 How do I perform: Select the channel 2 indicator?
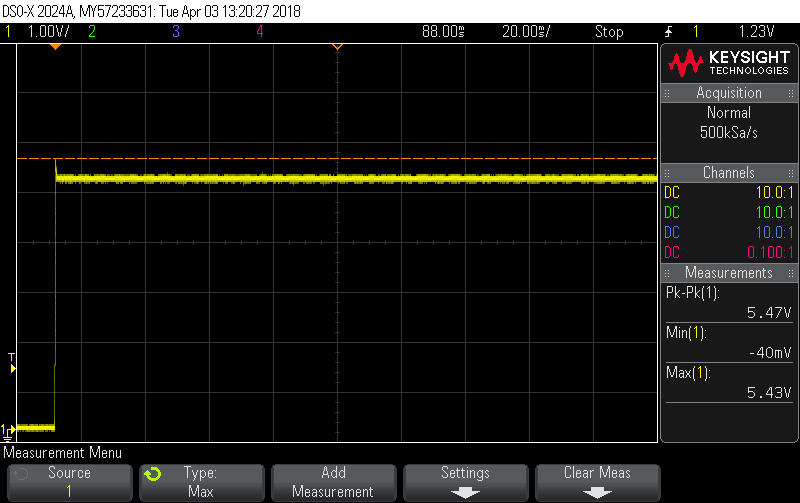tap(92, 32)
